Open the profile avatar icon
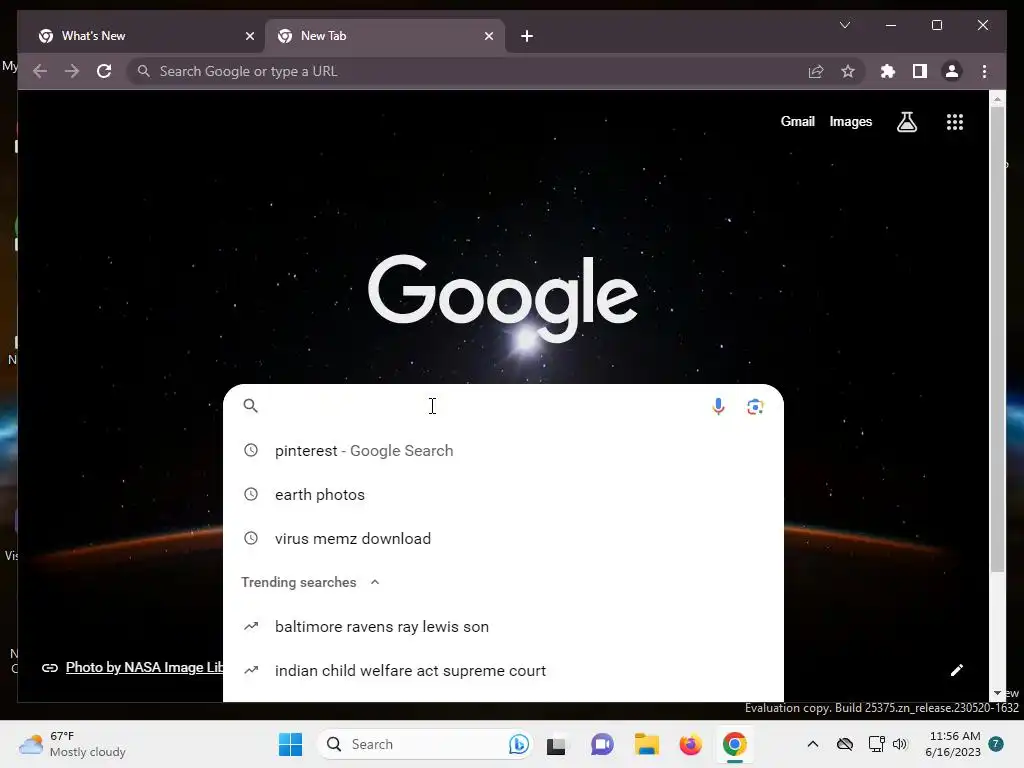The height and width of the screenshot is (768, 1024). pos(952,71)
